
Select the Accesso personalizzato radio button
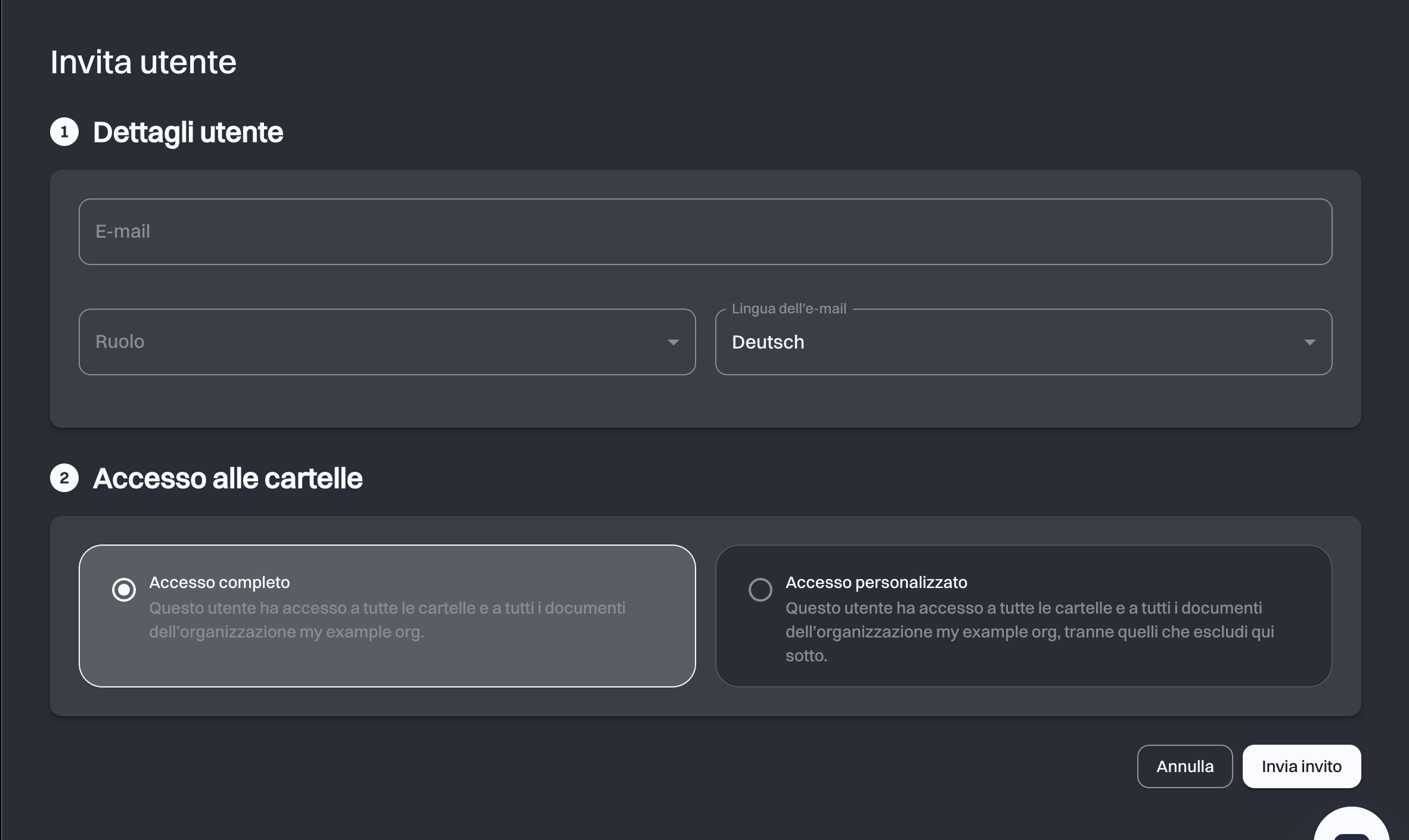[761, 590]
